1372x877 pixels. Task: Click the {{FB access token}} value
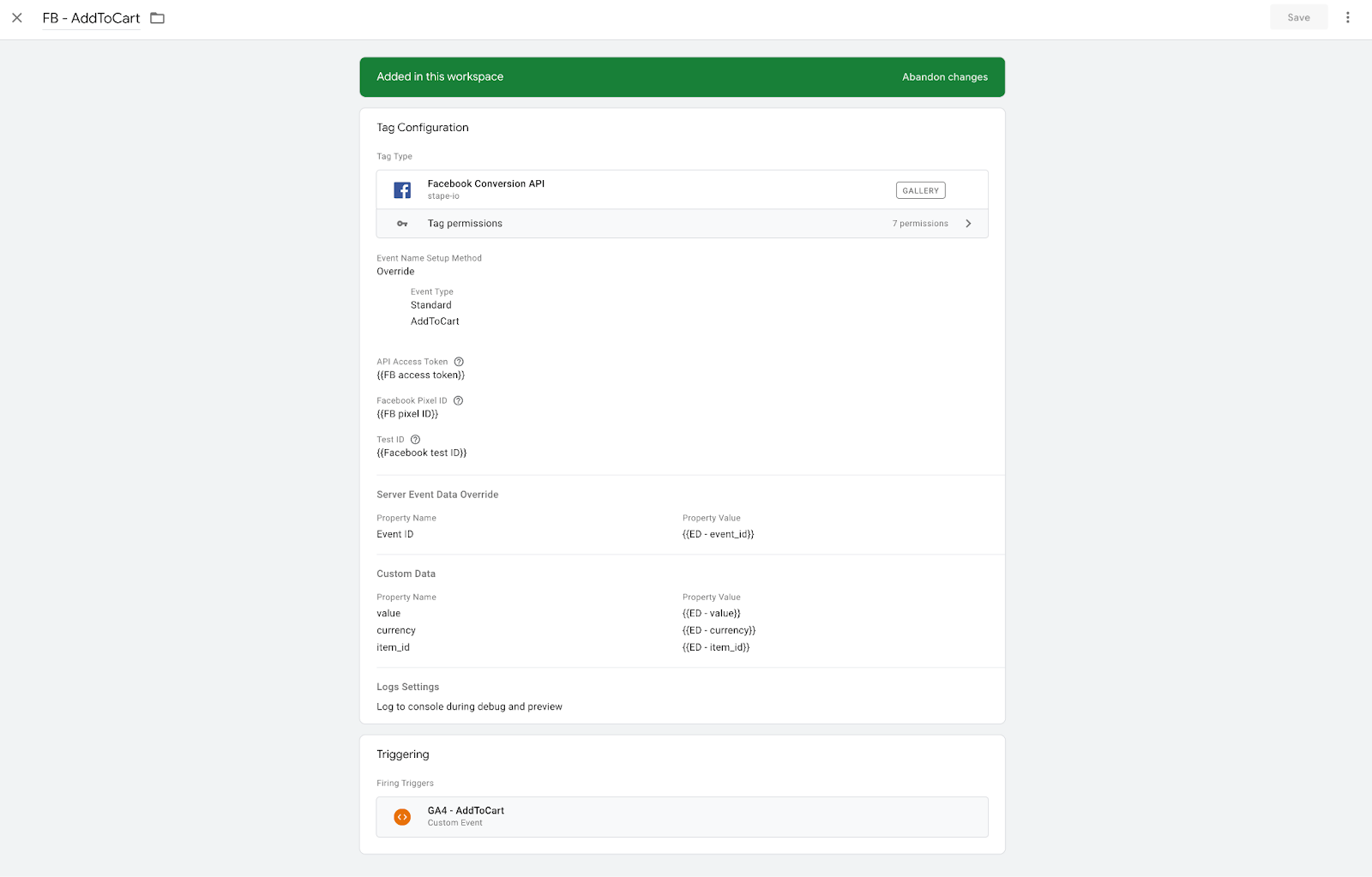point(420,375)
